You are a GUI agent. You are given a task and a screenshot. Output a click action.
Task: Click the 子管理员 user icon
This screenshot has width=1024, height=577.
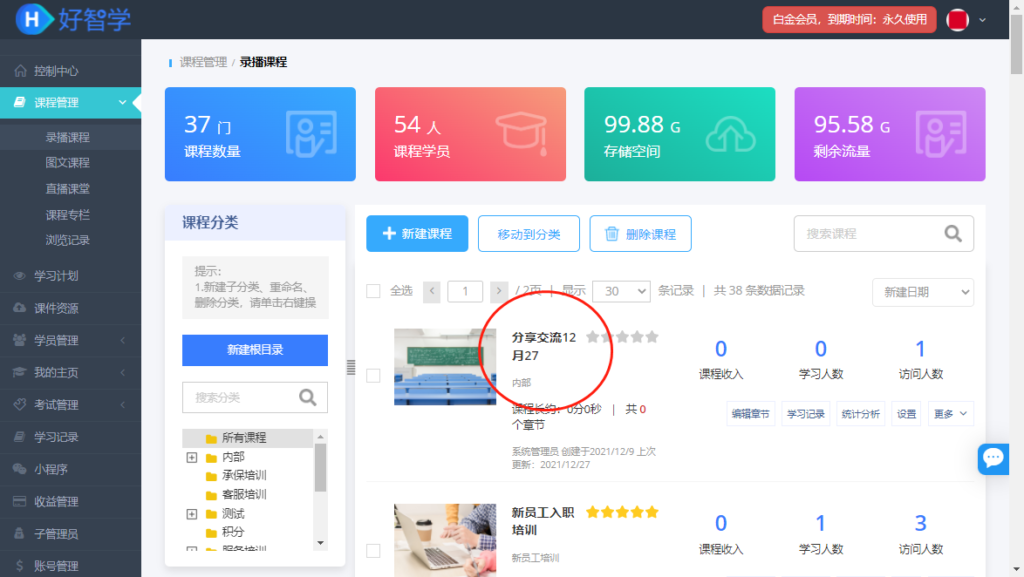pos(20,533)
